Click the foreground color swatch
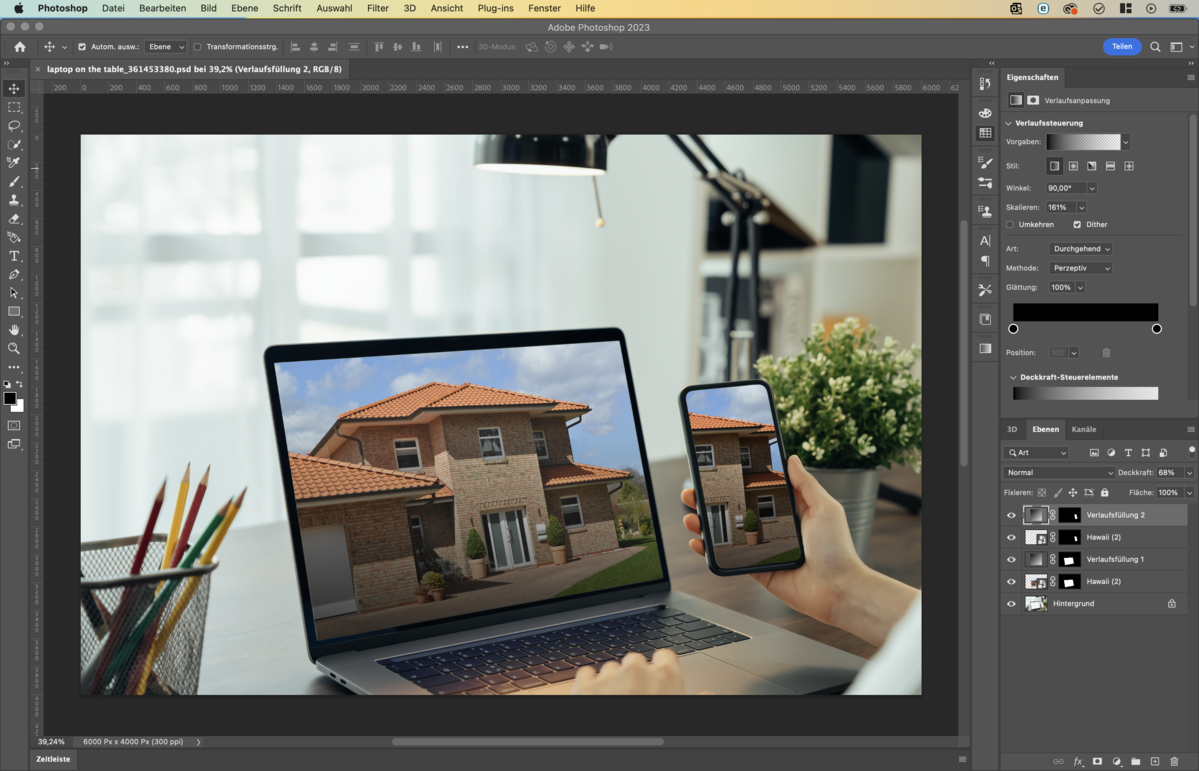This screenshot has width=1199, height=771. click(x=10, y=399)
